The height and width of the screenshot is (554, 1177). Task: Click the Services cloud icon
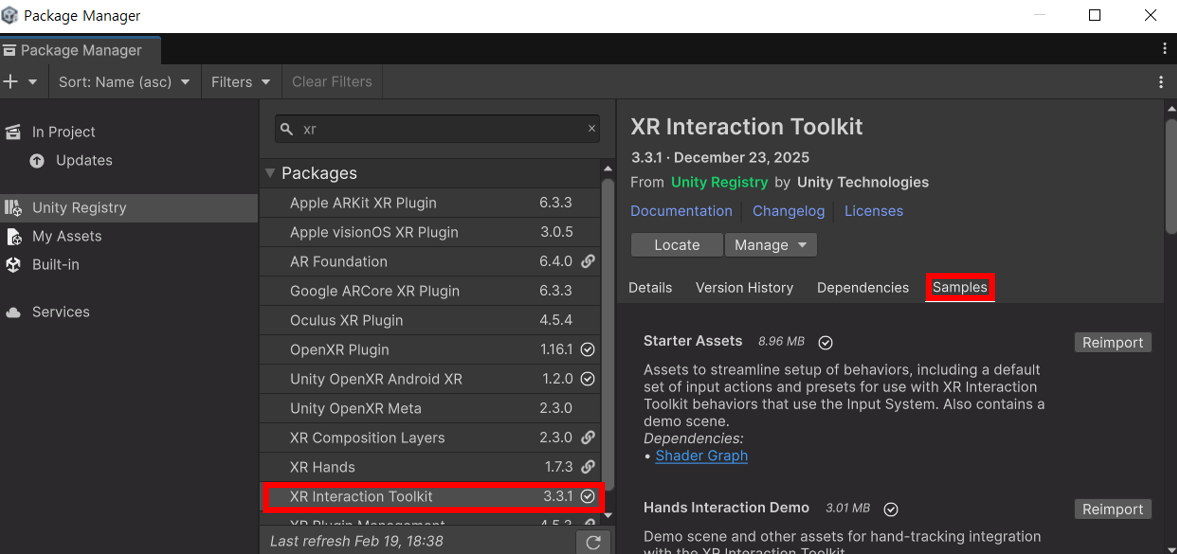pos(13,312)
